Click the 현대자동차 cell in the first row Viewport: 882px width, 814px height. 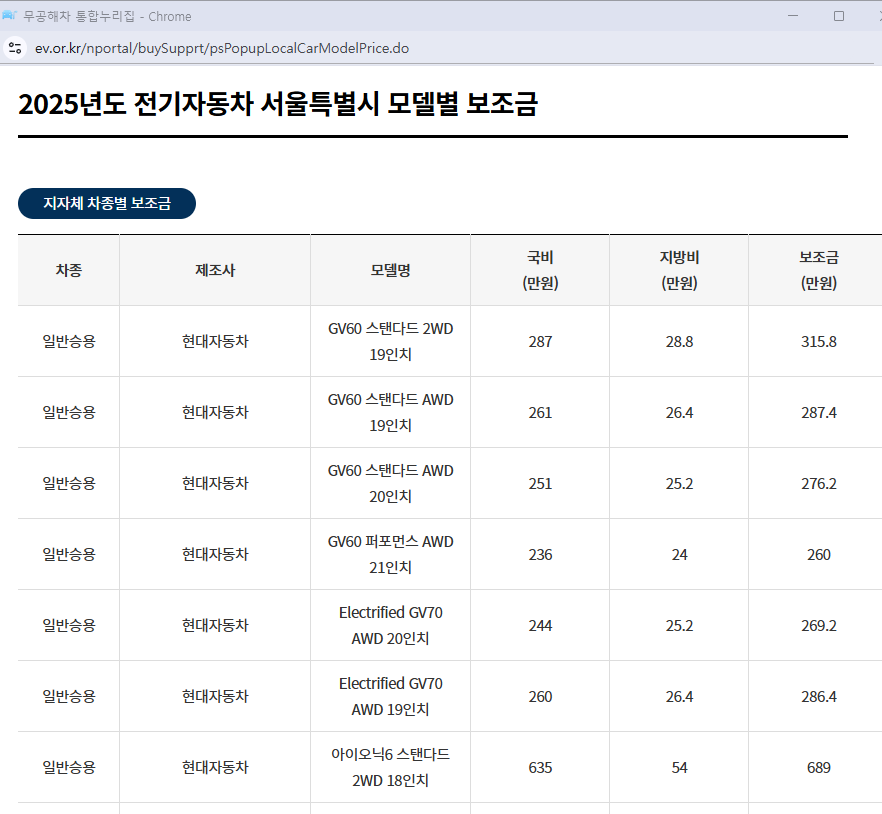(214, 340)
